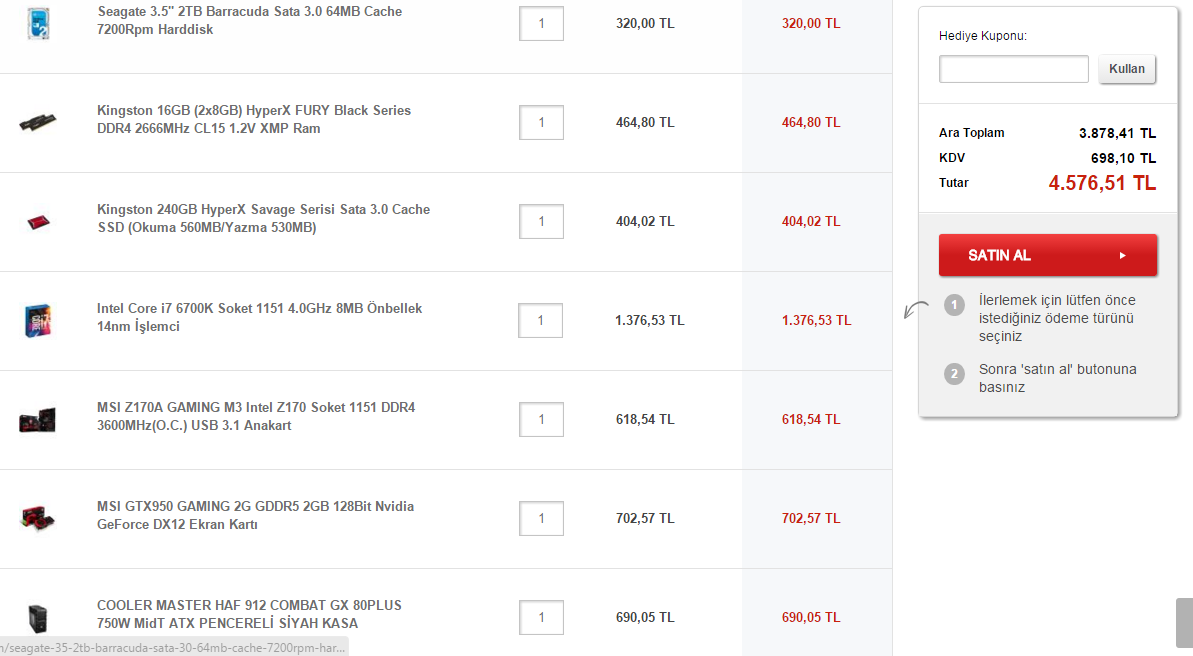Open Kingston 16GB HyperX FURY product link
1193x656 pixels.
(254, 119)
